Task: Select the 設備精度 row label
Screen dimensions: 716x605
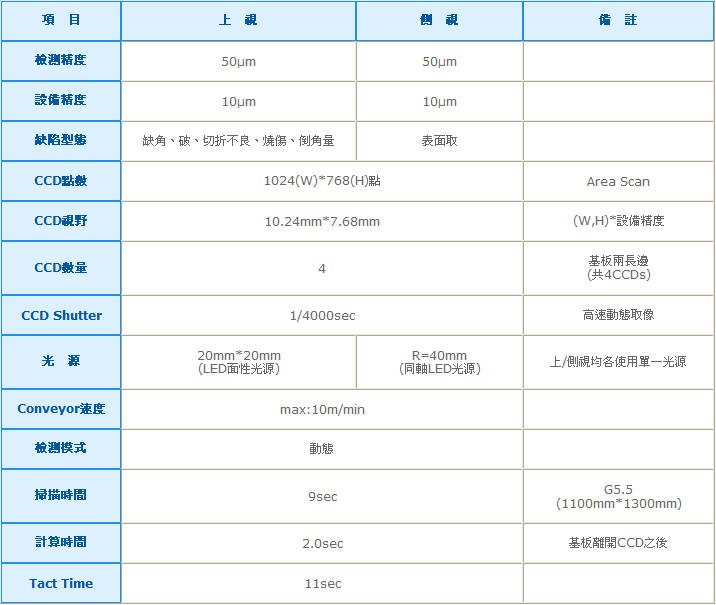Action: (x=61, y=101)
